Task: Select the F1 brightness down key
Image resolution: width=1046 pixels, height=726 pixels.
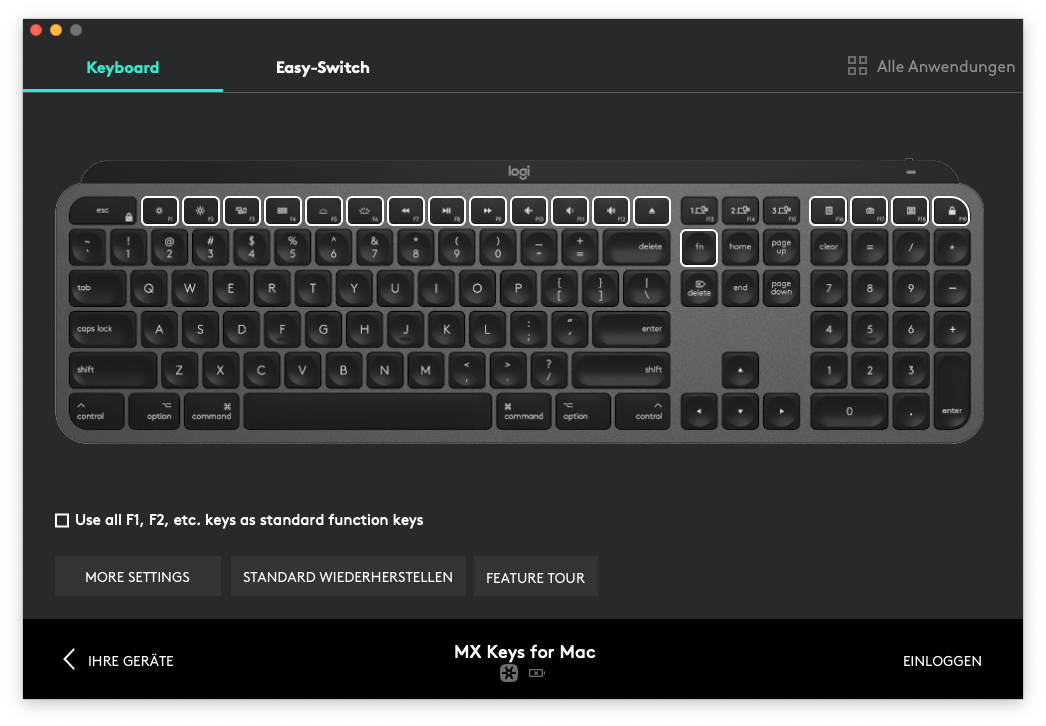Action: (160, 211)
